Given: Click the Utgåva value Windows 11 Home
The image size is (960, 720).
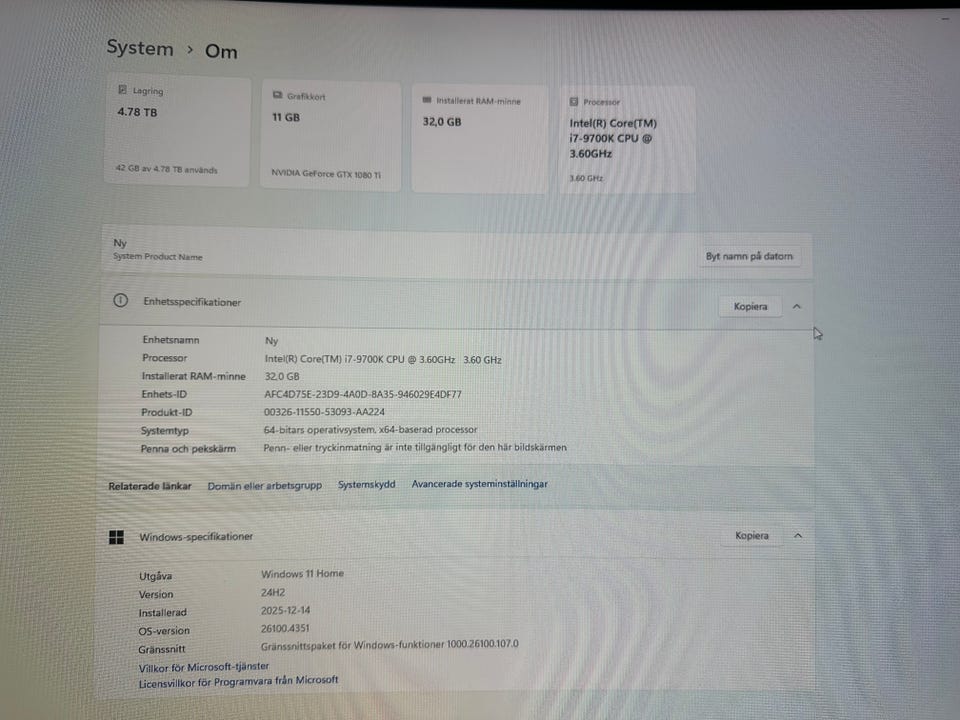Looking at the screenshot, I should [x=302, y=574].
